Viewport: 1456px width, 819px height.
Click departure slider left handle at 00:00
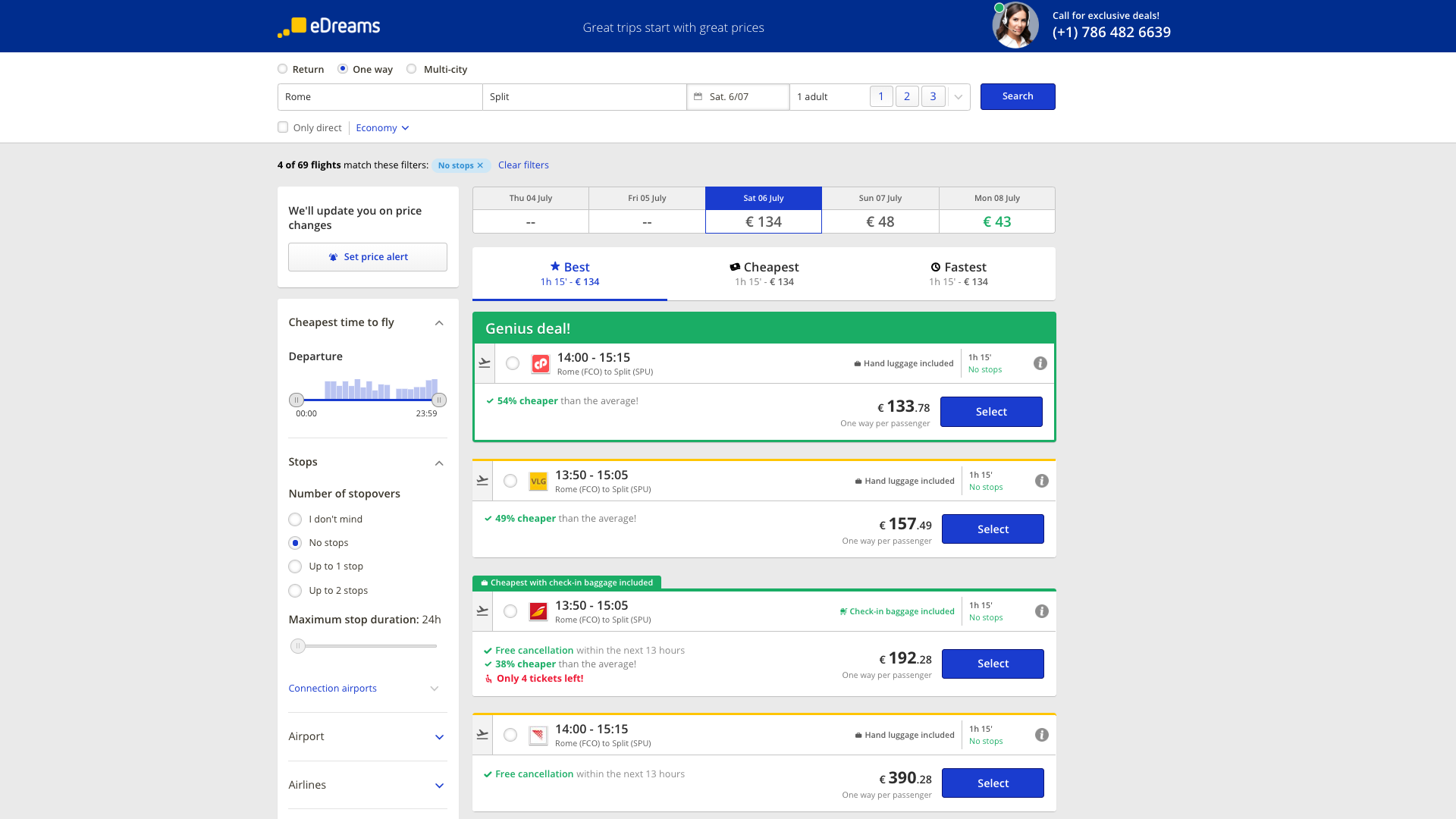(297, 400)
